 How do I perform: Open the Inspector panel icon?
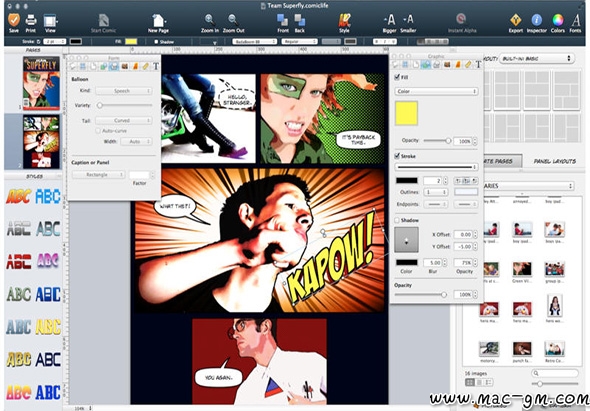(x=536, y=20)
